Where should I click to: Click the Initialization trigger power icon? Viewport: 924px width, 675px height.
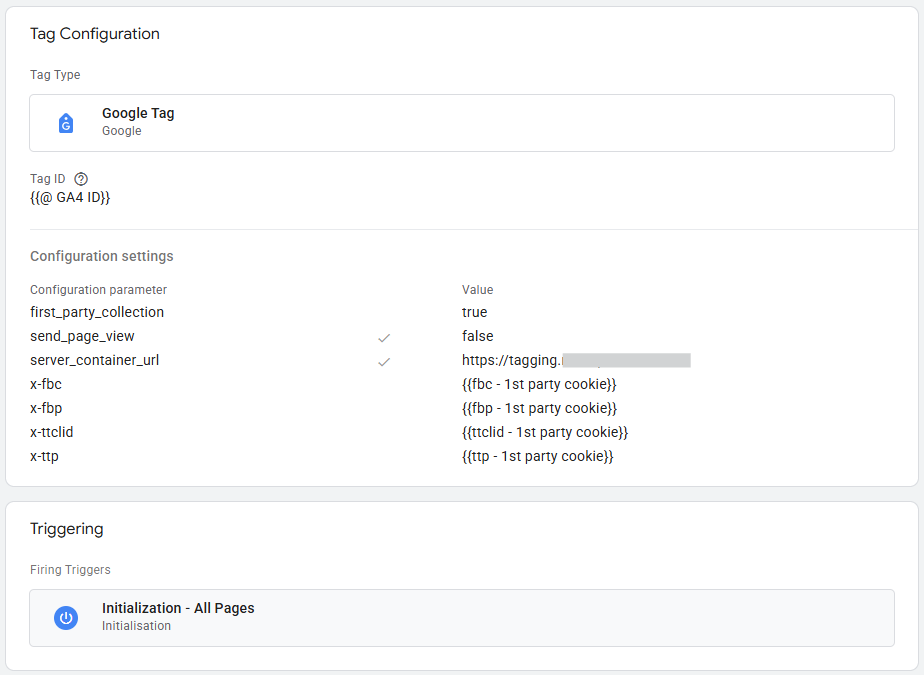[x=66, y=618]
